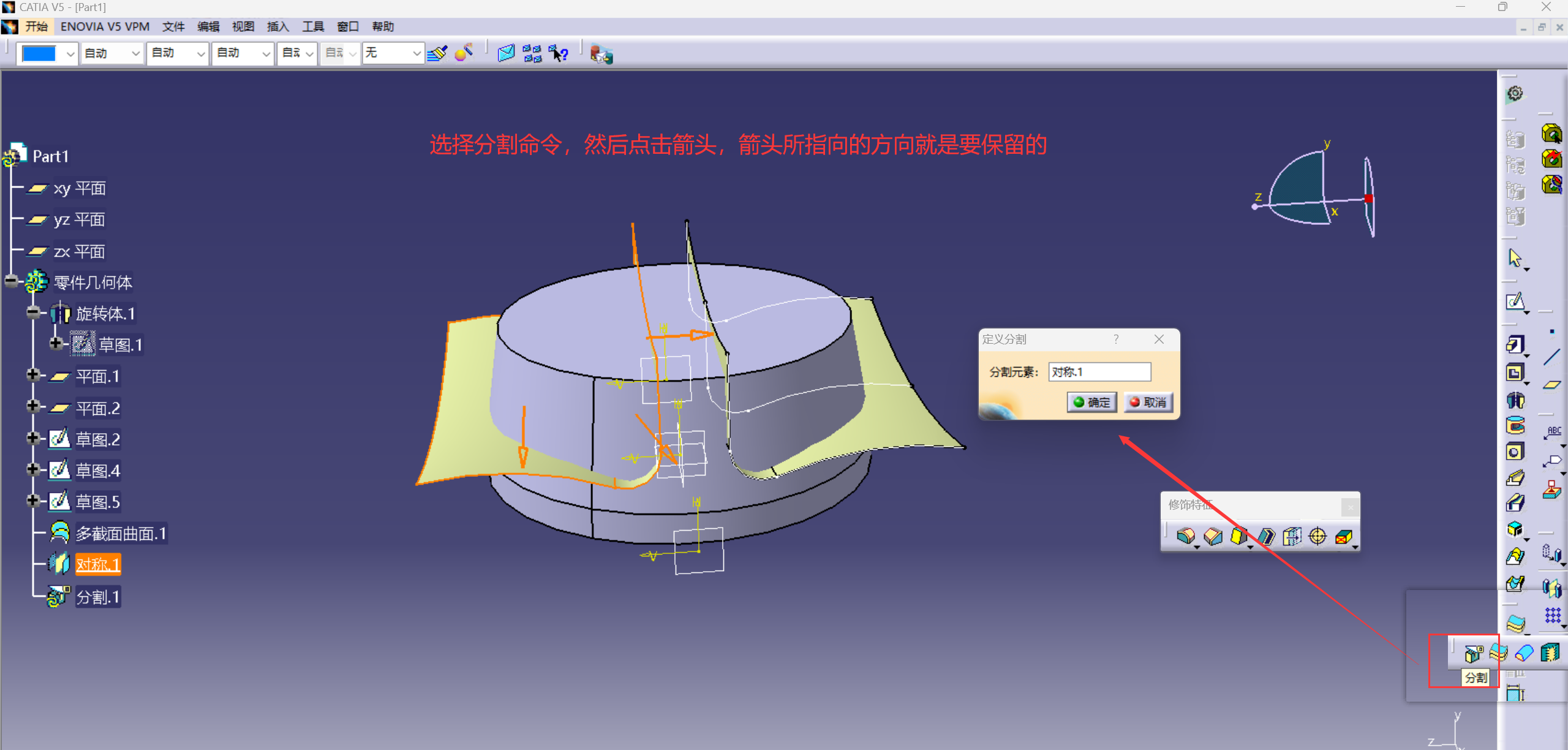This screenshot has height=750, width=1568.
Task: Select the 对称.1 item in tree
Action: 98,564
